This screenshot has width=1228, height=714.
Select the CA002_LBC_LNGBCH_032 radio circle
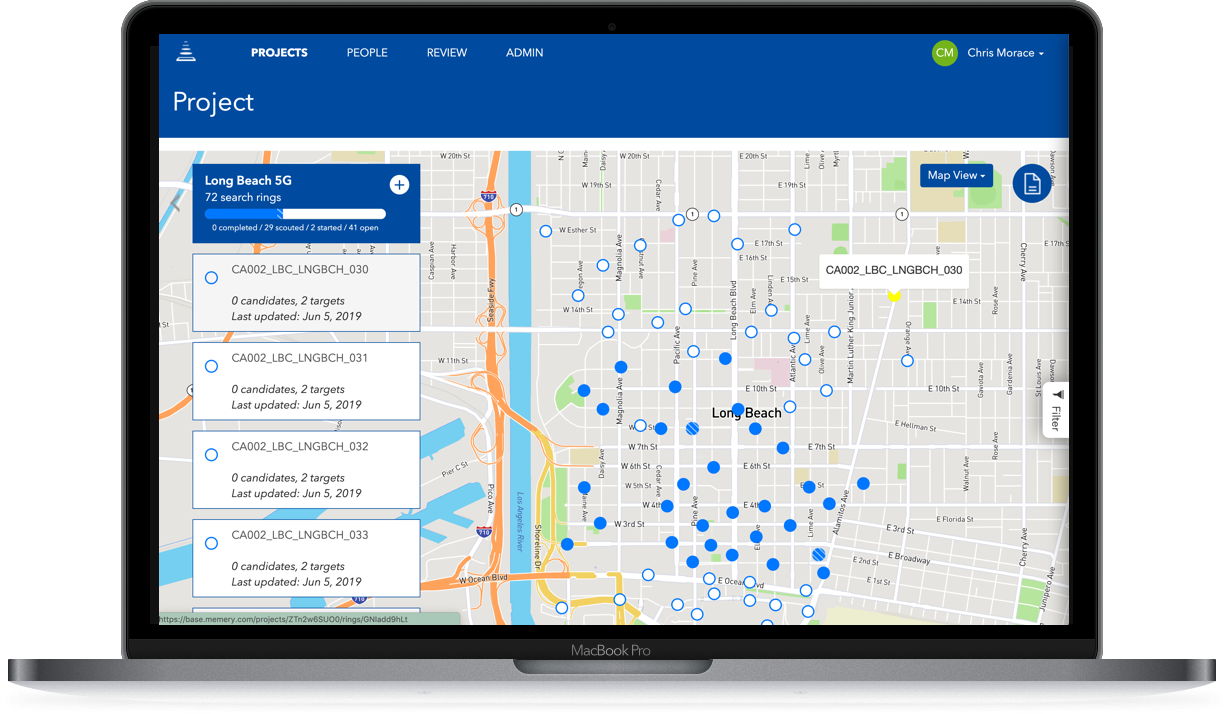pos(211,455)
